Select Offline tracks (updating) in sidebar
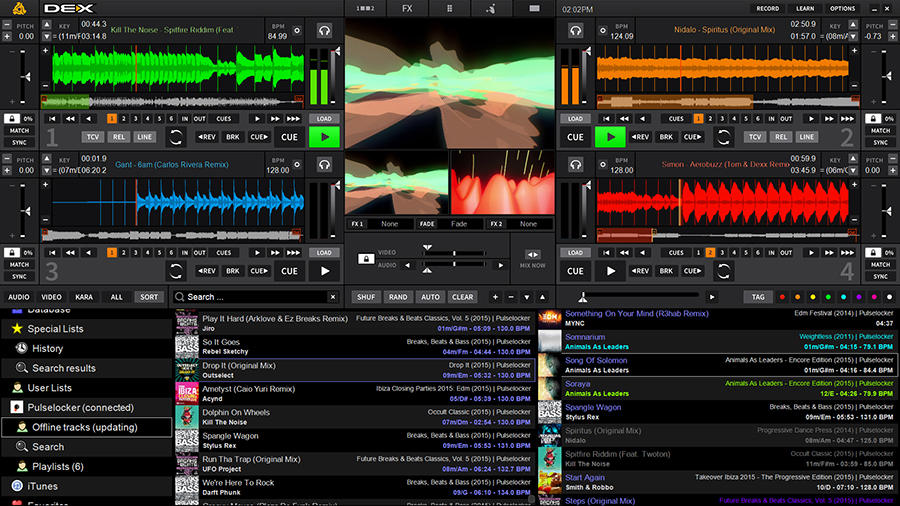 (87, 427)
